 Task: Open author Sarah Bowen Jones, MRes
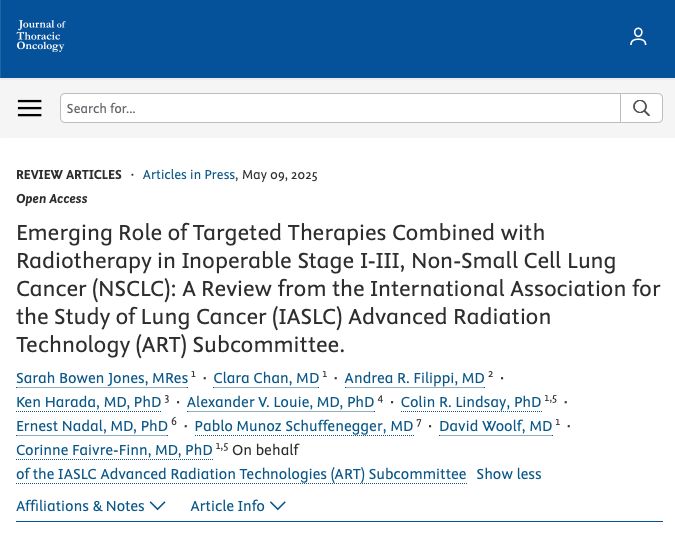(102, 378)
